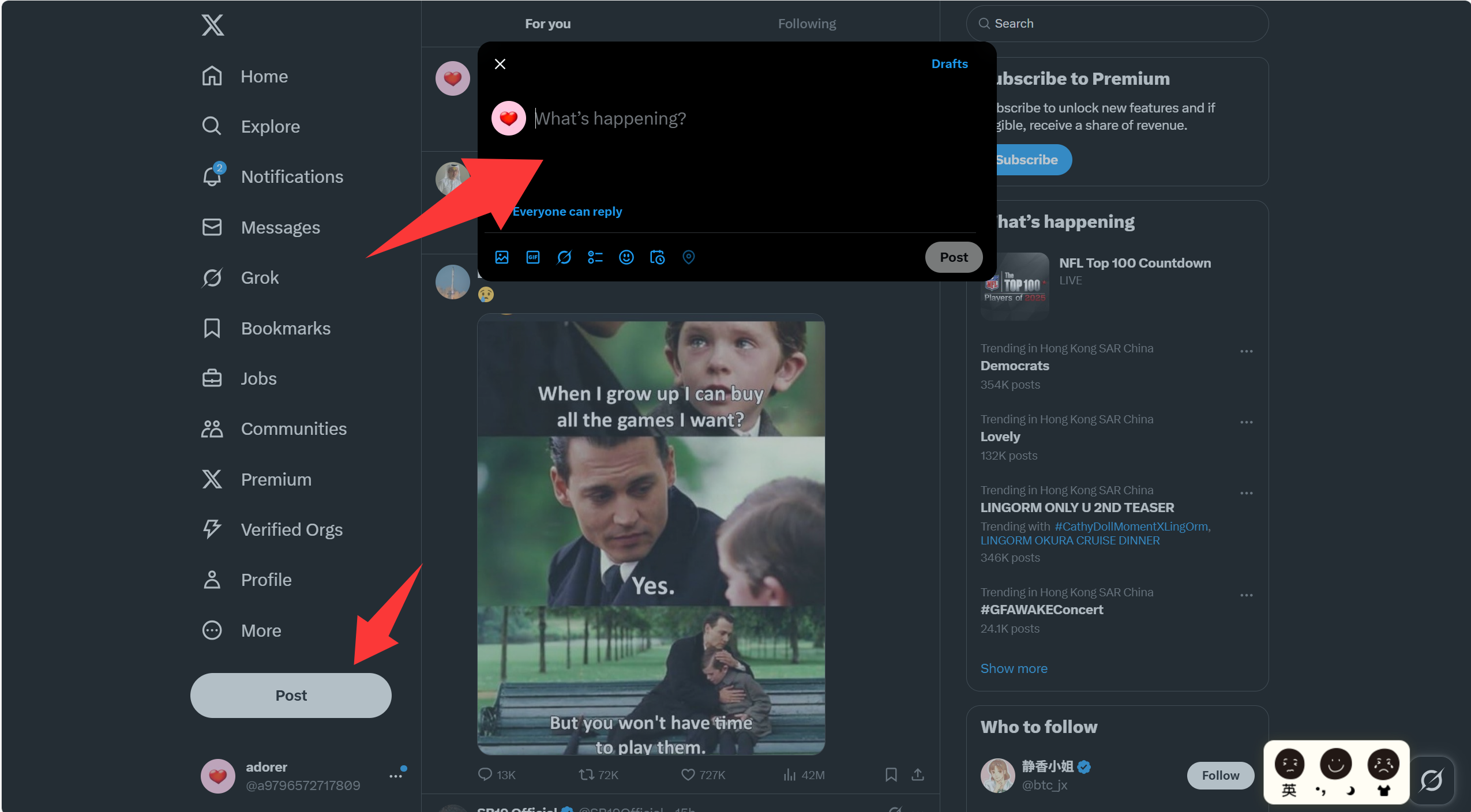Image resolution: width=1471 pixels, height=812 pixels.
Task: Open the emoji picker in composer
Action: pos(626,257)
